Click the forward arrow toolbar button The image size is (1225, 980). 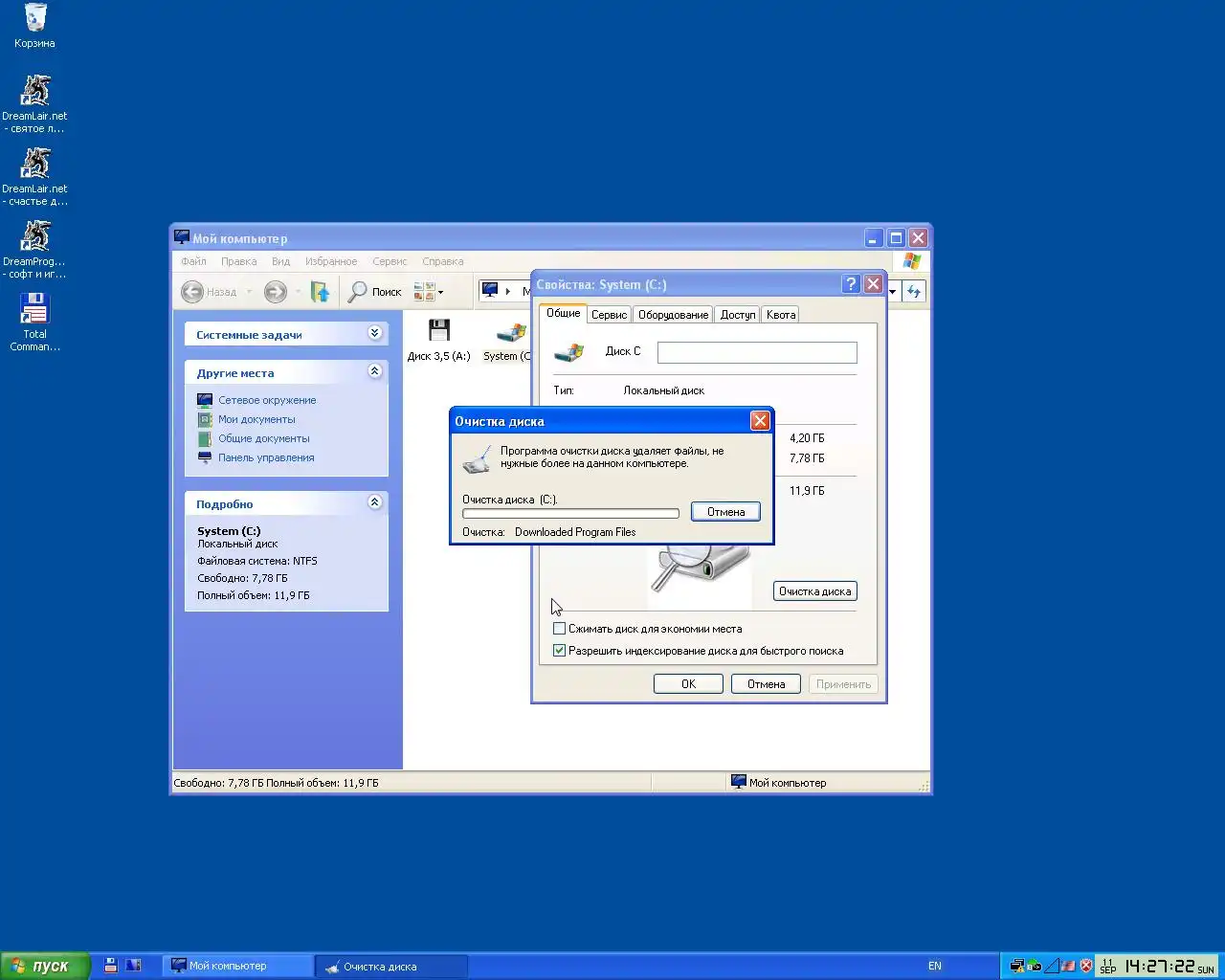(276, 292)
